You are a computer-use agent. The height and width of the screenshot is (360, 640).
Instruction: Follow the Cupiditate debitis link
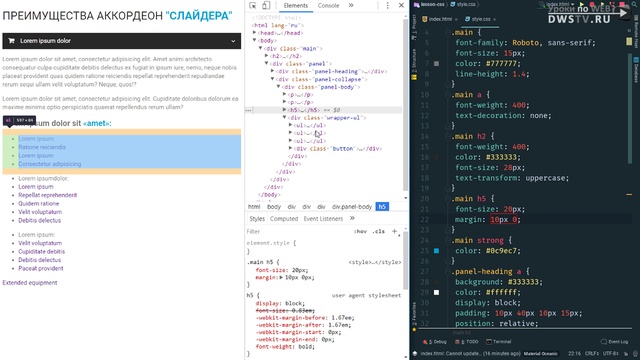click(41, 251)
